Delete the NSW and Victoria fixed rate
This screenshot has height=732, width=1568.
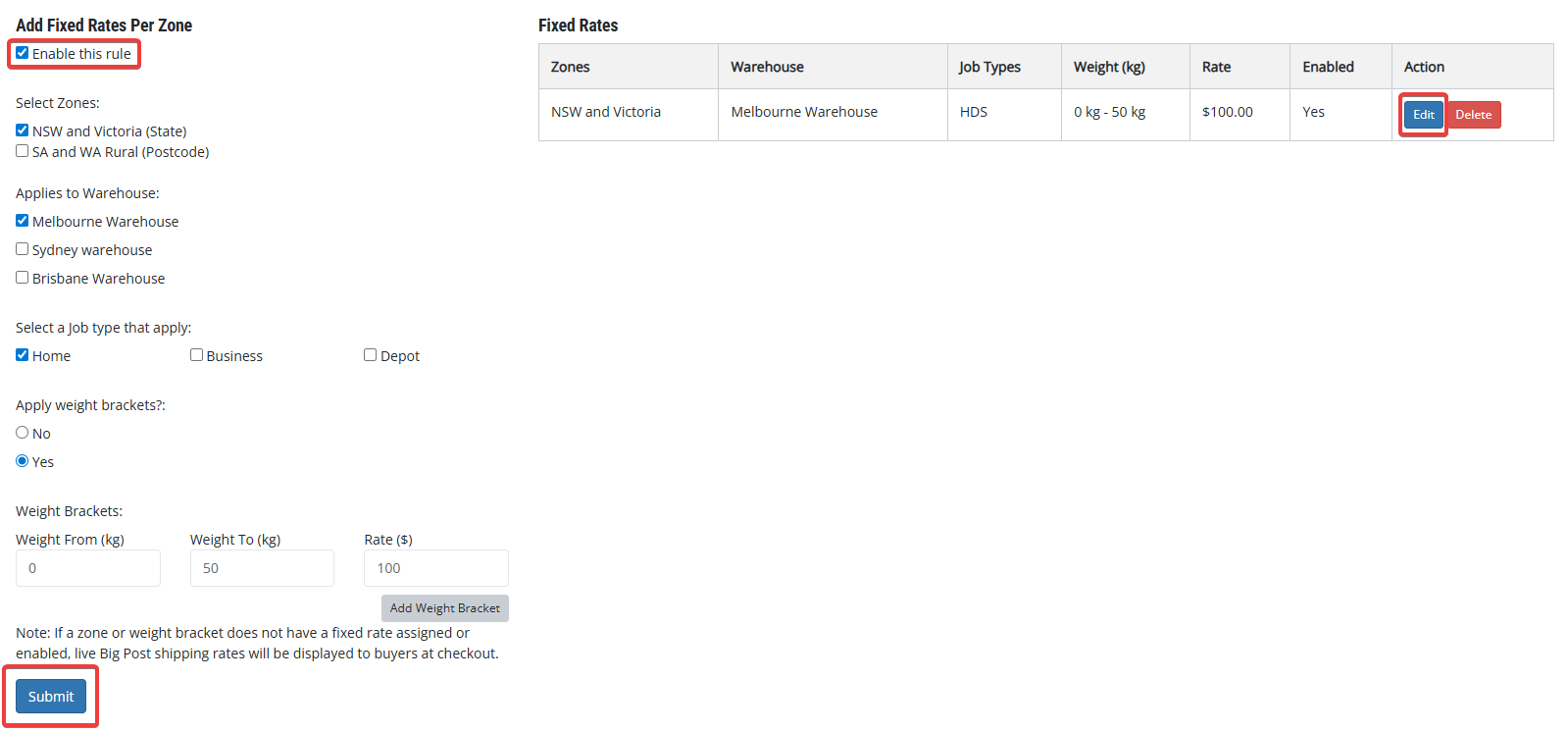click(x=1473, y=115)
